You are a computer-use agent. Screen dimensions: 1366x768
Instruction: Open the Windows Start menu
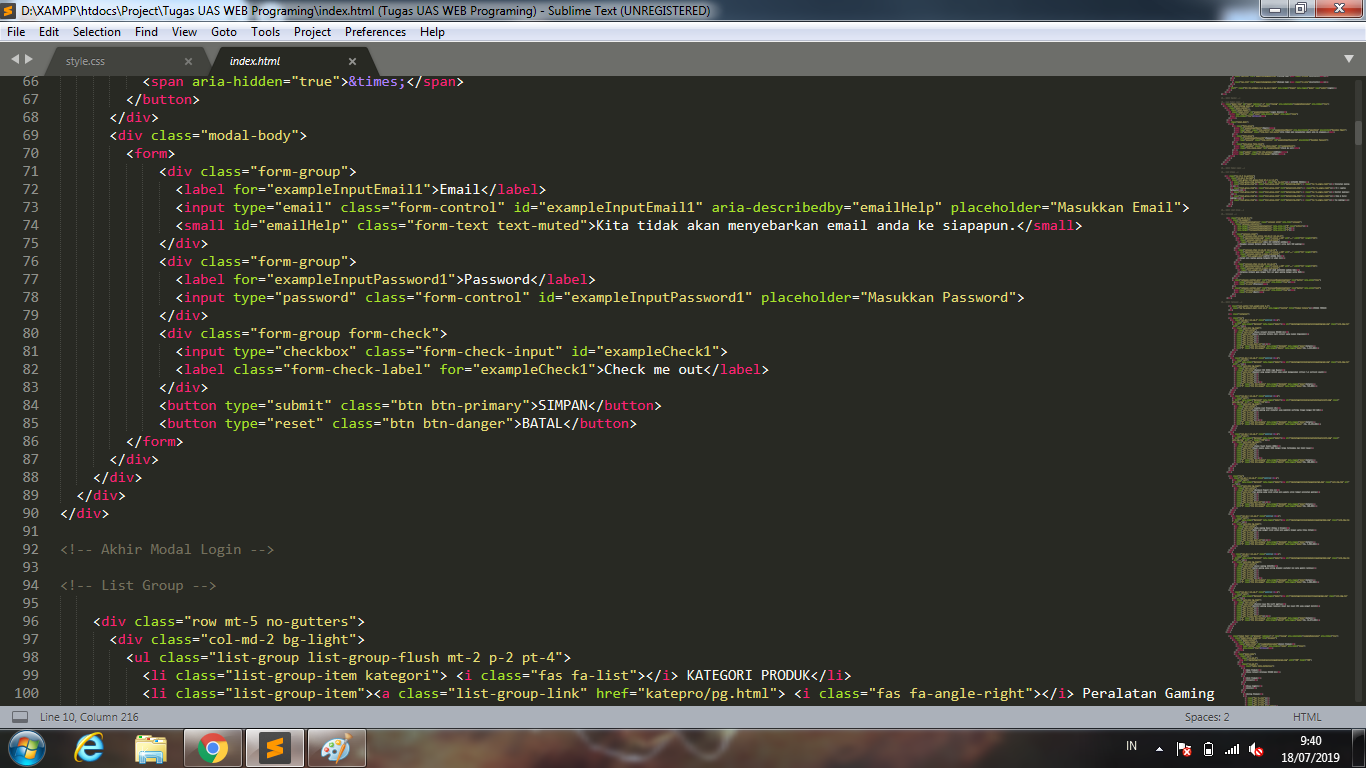(x=26, y=747)
